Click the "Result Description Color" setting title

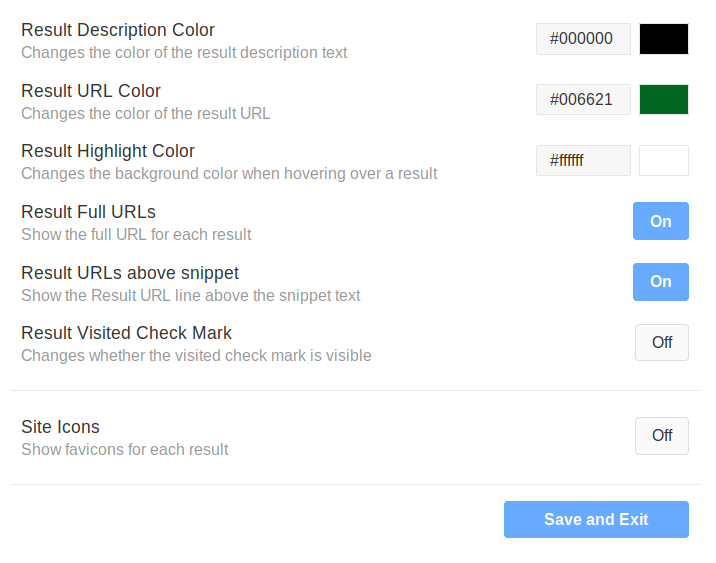[118, 30]
